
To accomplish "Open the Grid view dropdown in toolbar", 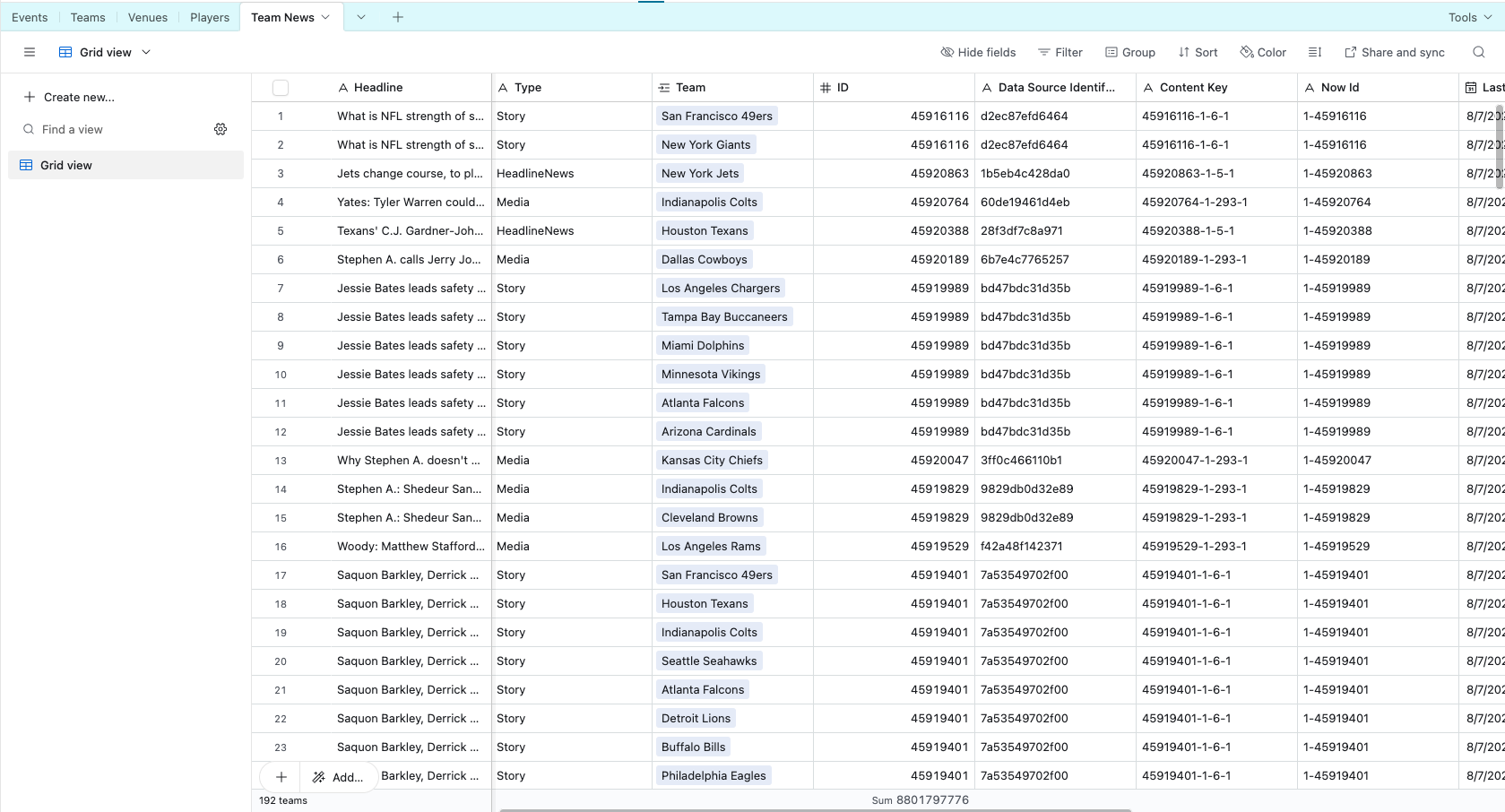I will coord(106,52).
